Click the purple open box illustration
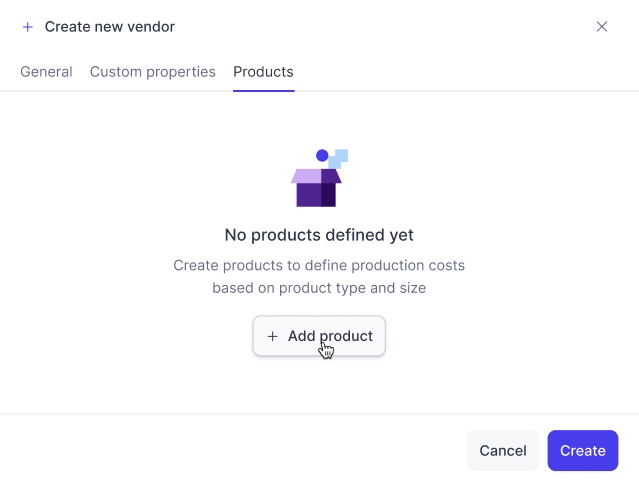639x482 pixels. coord(319,178)
